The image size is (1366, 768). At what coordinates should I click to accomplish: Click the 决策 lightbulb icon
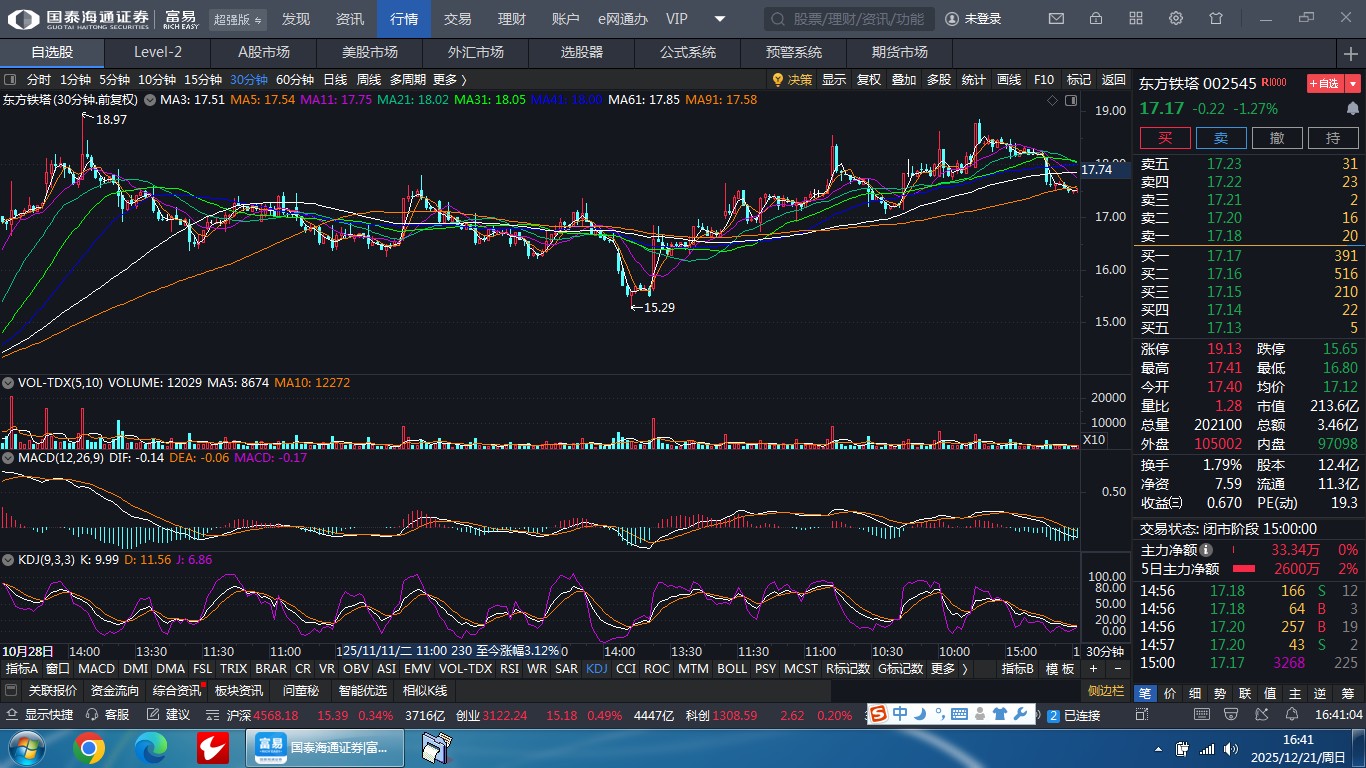778,80
